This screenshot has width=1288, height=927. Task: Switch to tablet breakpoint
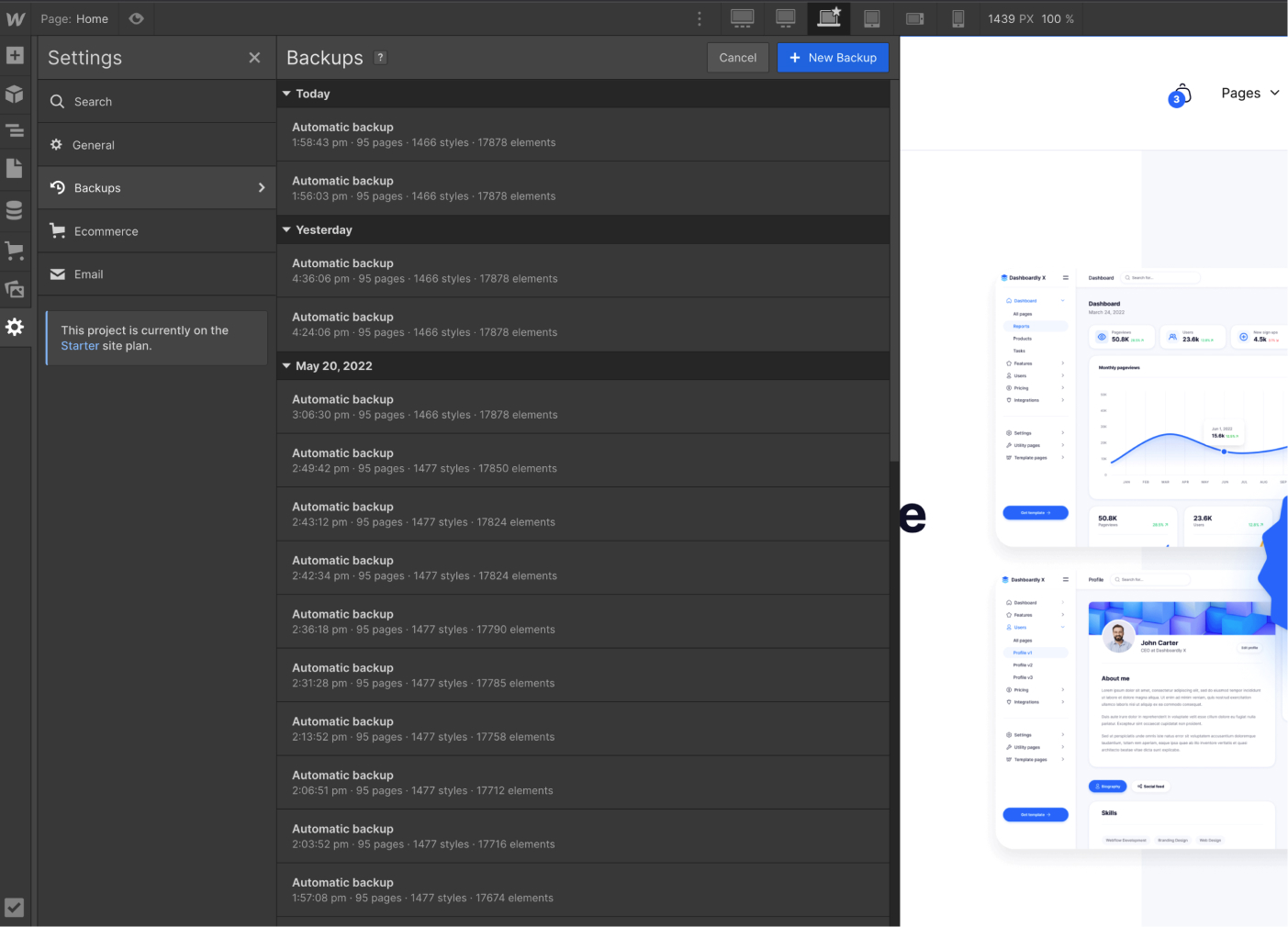pyautogui.click(x=872, y=18)
